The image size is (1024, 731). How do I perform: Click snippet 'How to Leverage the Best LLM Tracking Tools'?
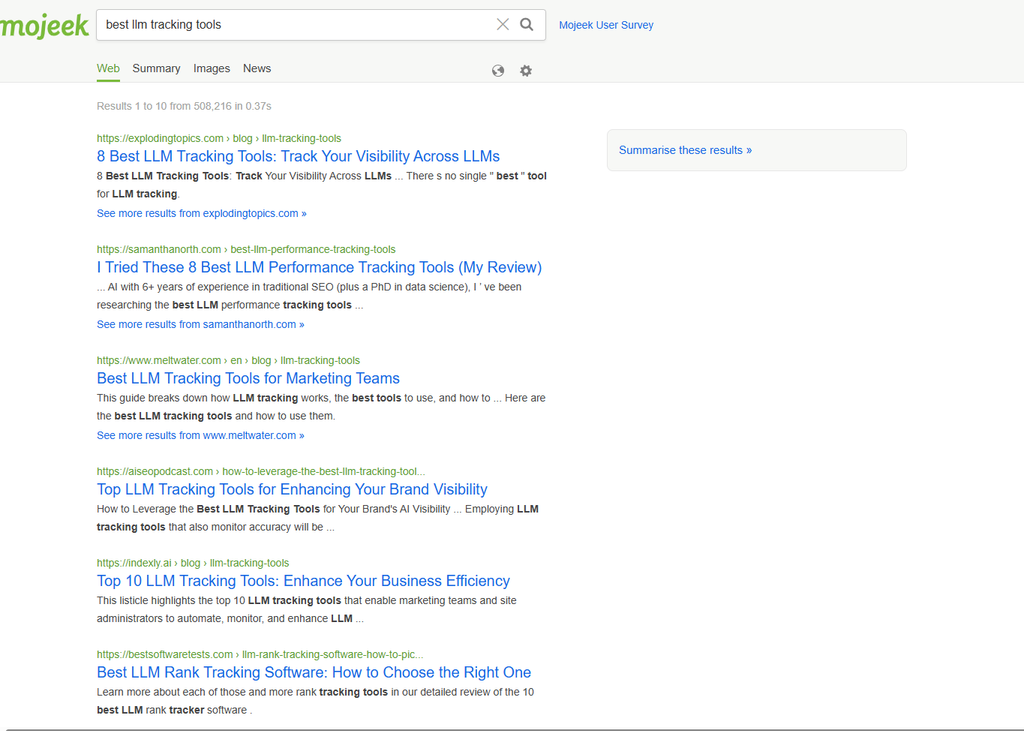[317, 518]
